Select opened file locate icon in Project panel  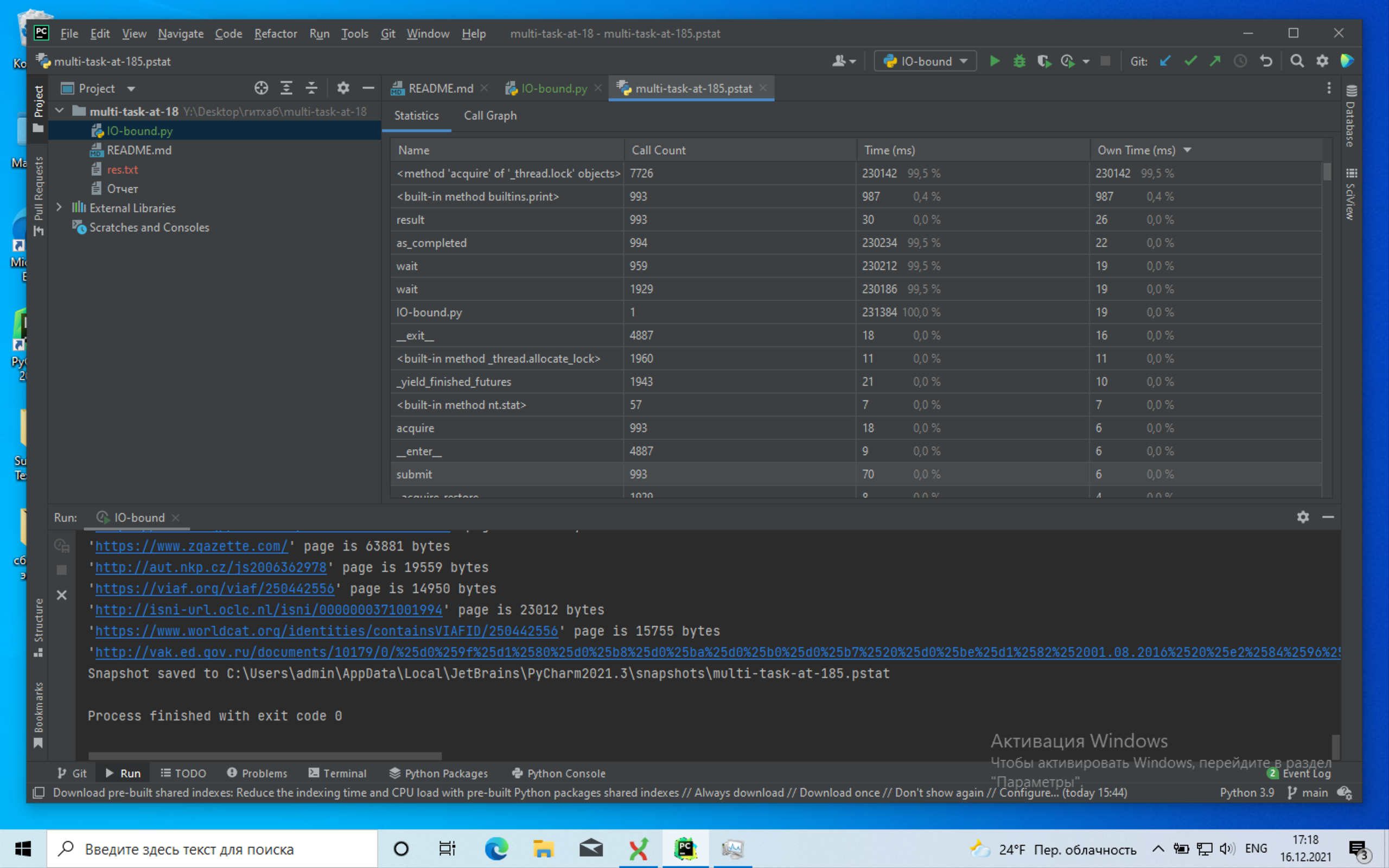point(261,88)
